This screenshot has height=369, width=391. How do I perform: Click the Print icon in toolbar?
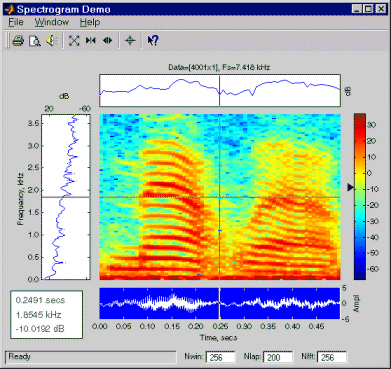[18, 41]
